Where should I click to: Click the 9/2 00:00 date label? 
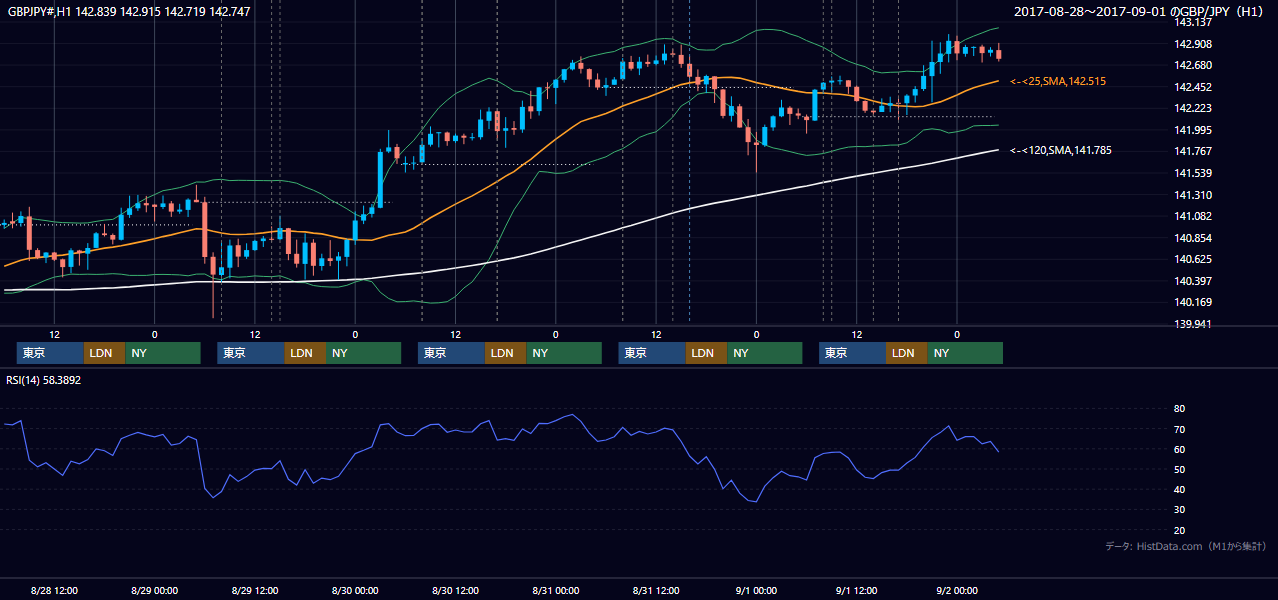pyautogui.click(x=957, y=591)
